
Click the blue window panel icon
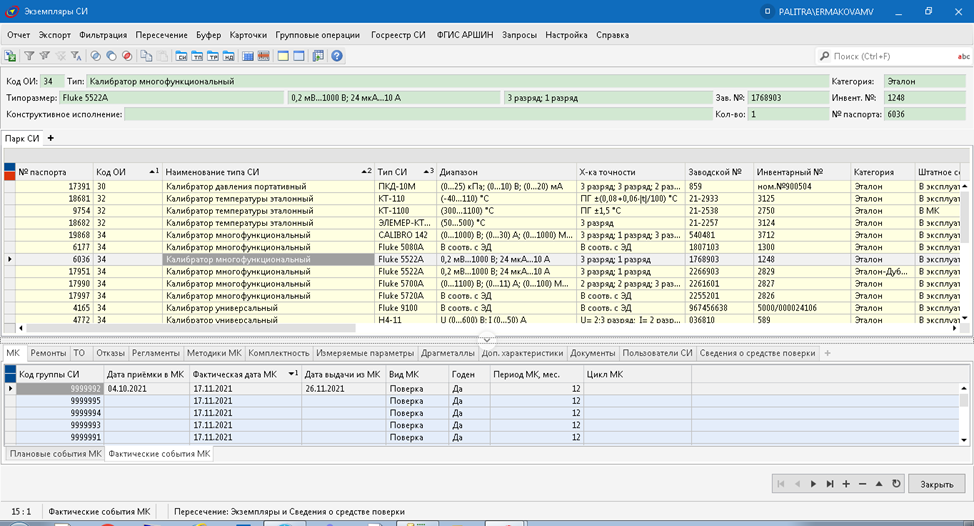pyautogui.click(x=299, y=56)
